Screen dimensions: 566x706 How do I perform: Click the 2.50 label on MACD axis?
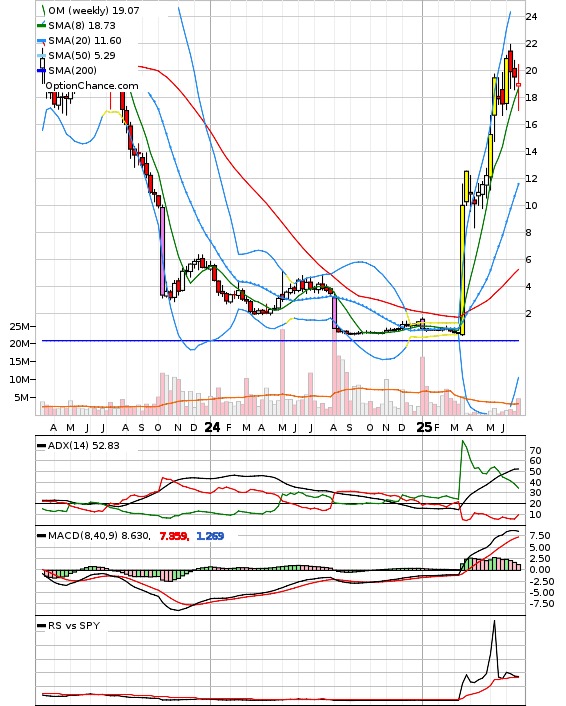(x=540, y=559)
